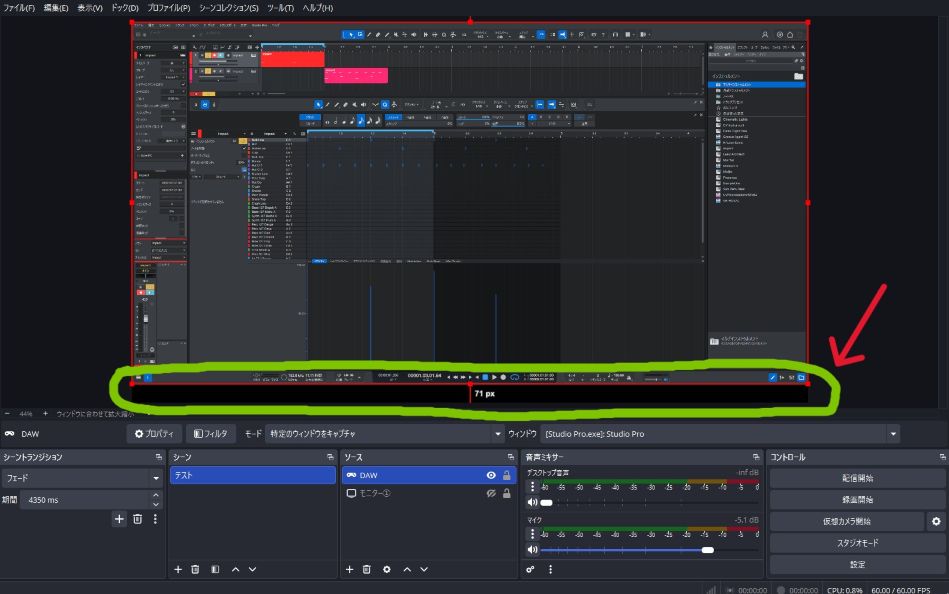Image resolution: width=949 pixels, height=594 pixels.
Task: Open advanced audio properties gear in mixer
Action: (531, 569)
